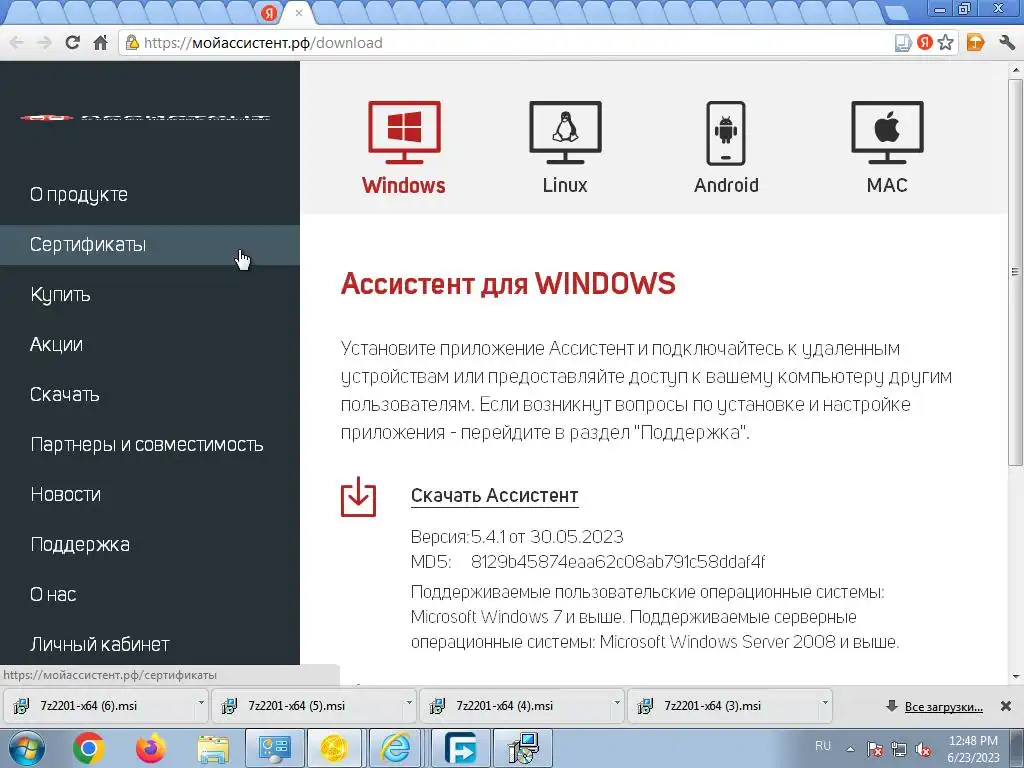1024x768 pixels.
Task: Click the scrollbar down arrow
Action: [x=1016, y=677]
